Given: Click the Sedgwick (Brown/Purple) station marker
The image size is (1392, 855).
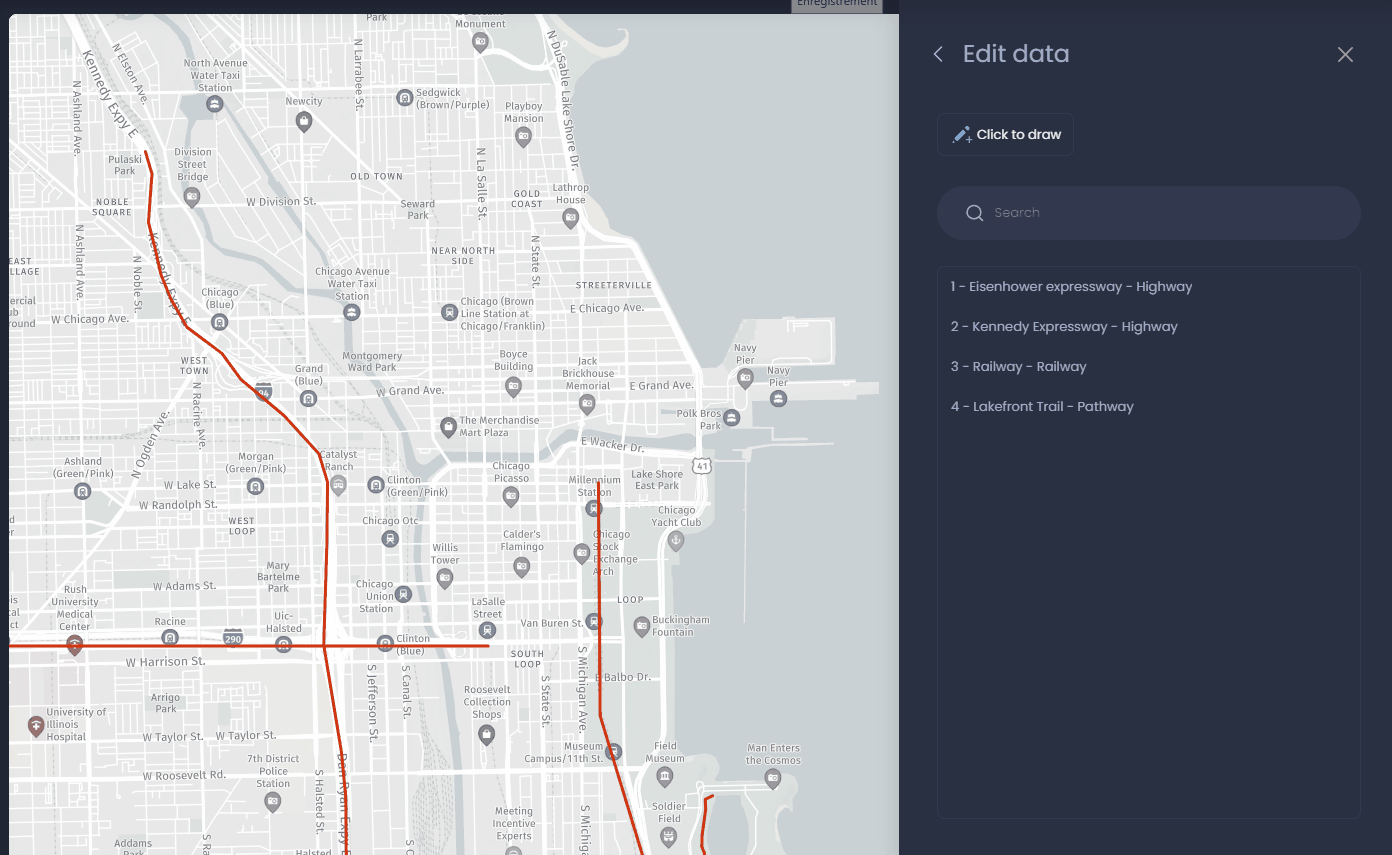Looking at the screenshot, I should click(404, 98).
